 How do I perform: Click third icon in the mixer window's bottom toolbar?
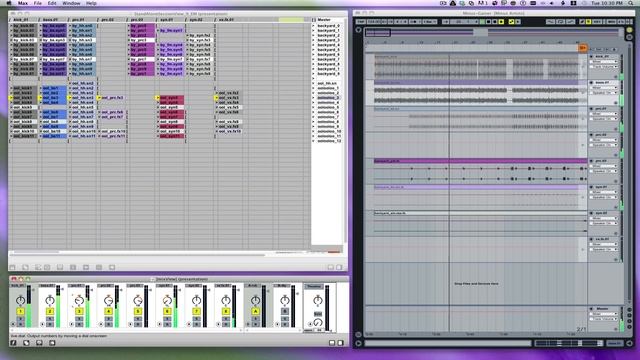(x=39, y=343)
